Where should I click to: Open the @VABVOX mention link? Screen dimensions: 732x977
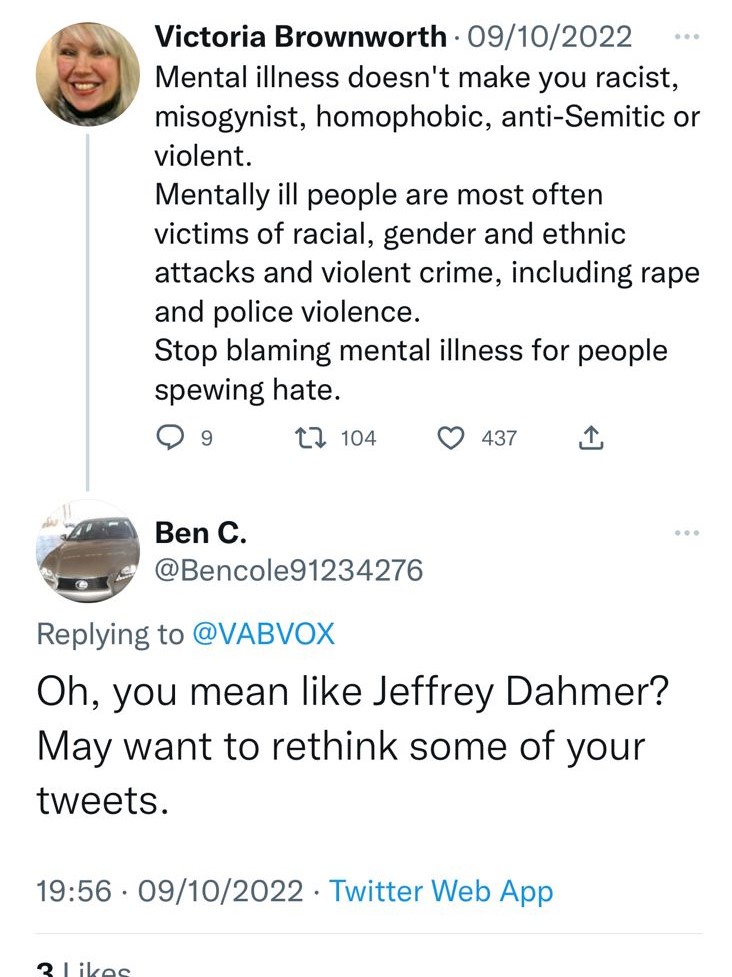pos(263,634)
